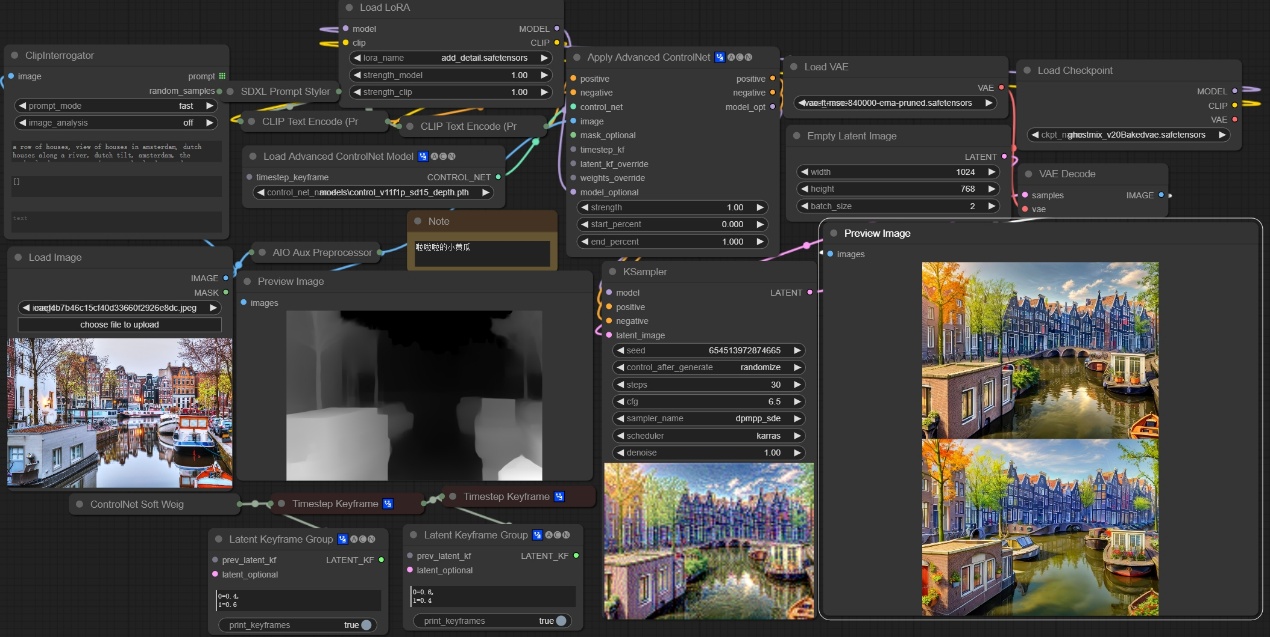The width and height of the screenshot is (1270, 637).
Task: Toggle print_keyframes in right Latent Keyframe Group
Action: coord(561,621)
